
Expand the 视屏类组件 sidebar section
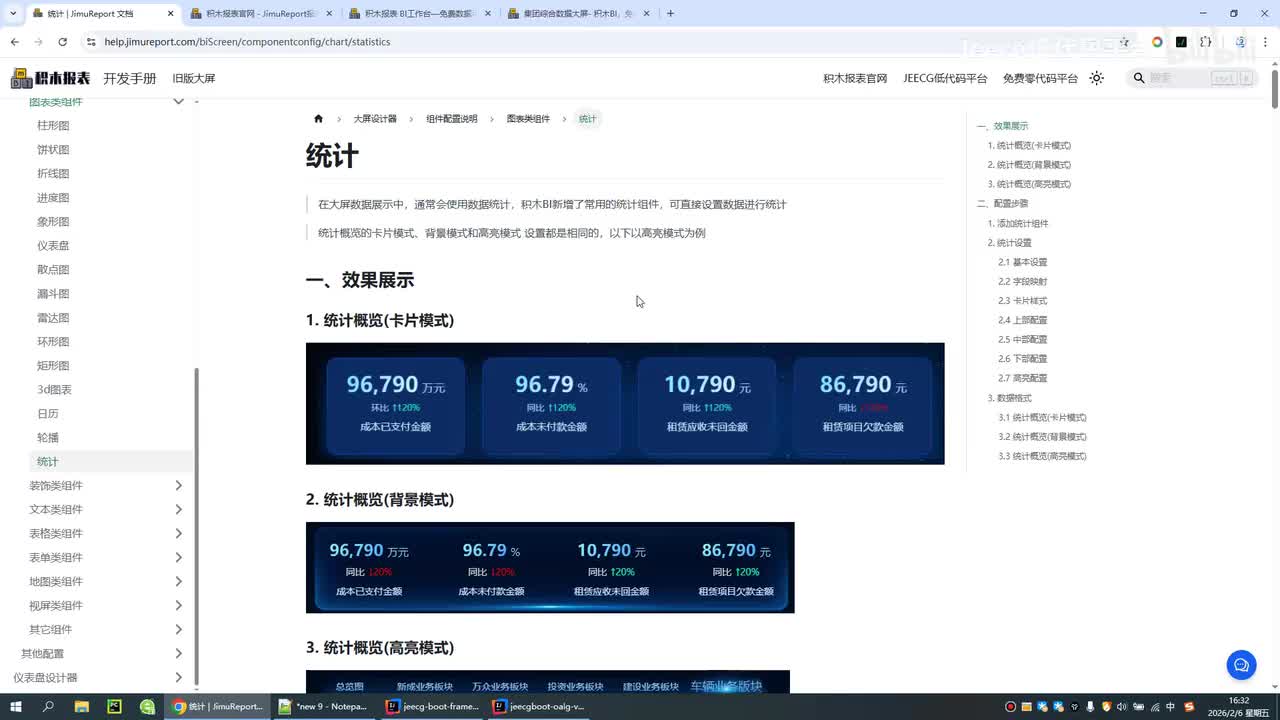pos(179,606)
